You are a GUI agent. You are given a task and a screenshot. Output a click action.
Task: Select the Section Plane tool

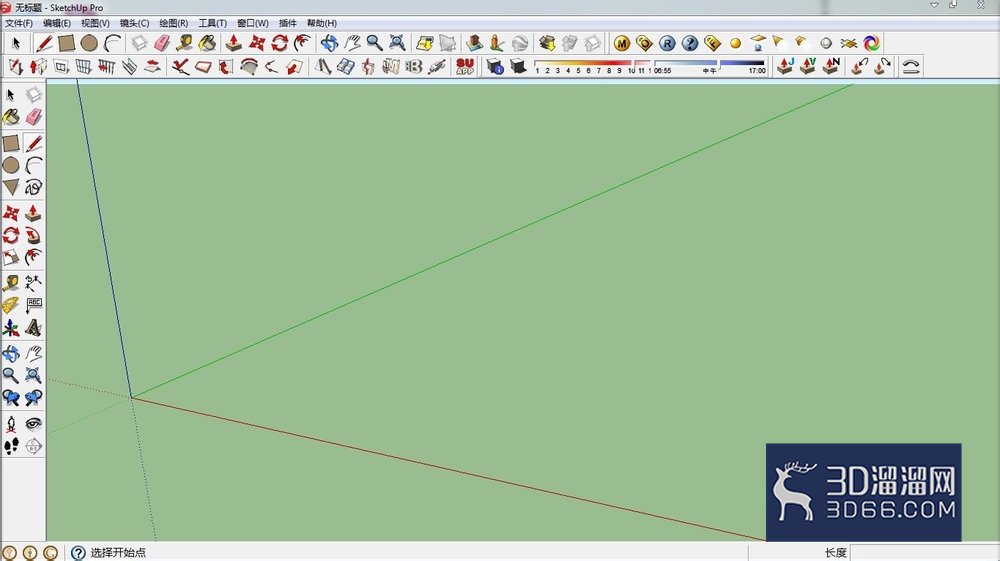[33, 446]
